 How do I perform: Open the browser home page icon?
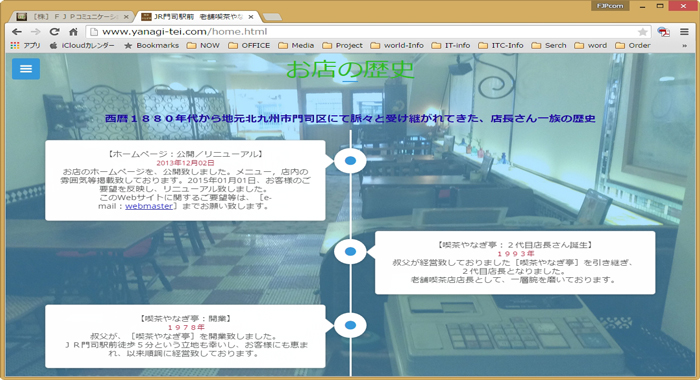tap(74, 32)
